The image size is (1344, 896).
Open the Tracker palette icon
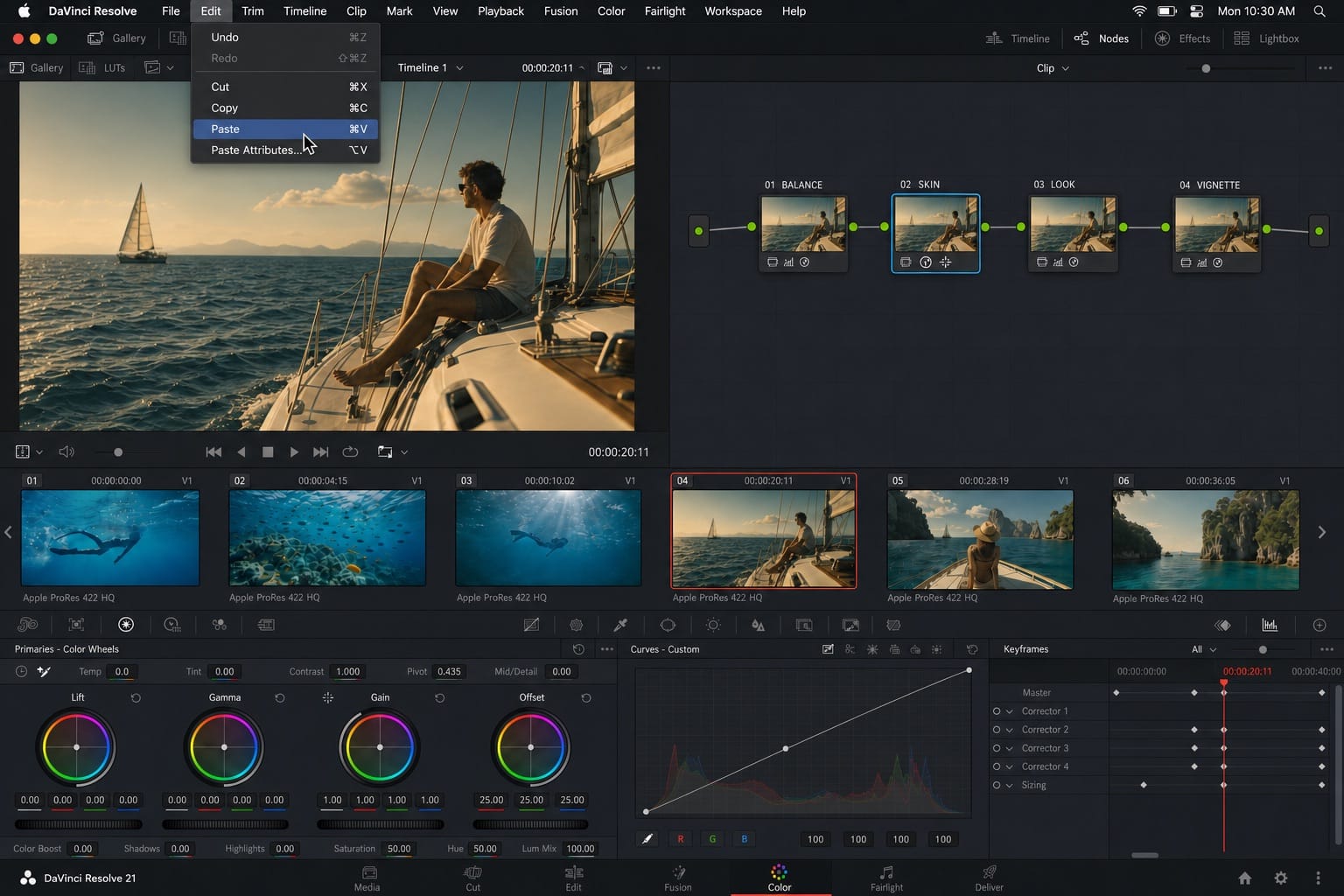pos(713,625)
